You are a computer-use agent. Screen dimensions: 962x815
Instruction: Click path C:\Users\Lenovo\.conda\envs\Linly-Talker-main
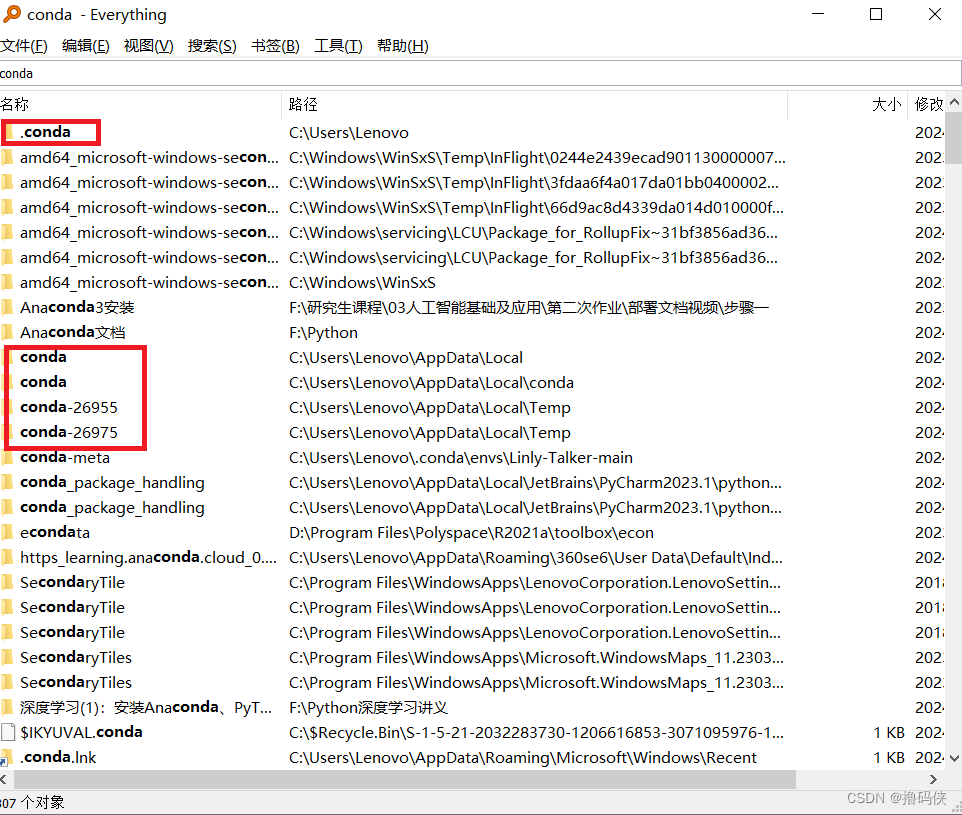461,458
